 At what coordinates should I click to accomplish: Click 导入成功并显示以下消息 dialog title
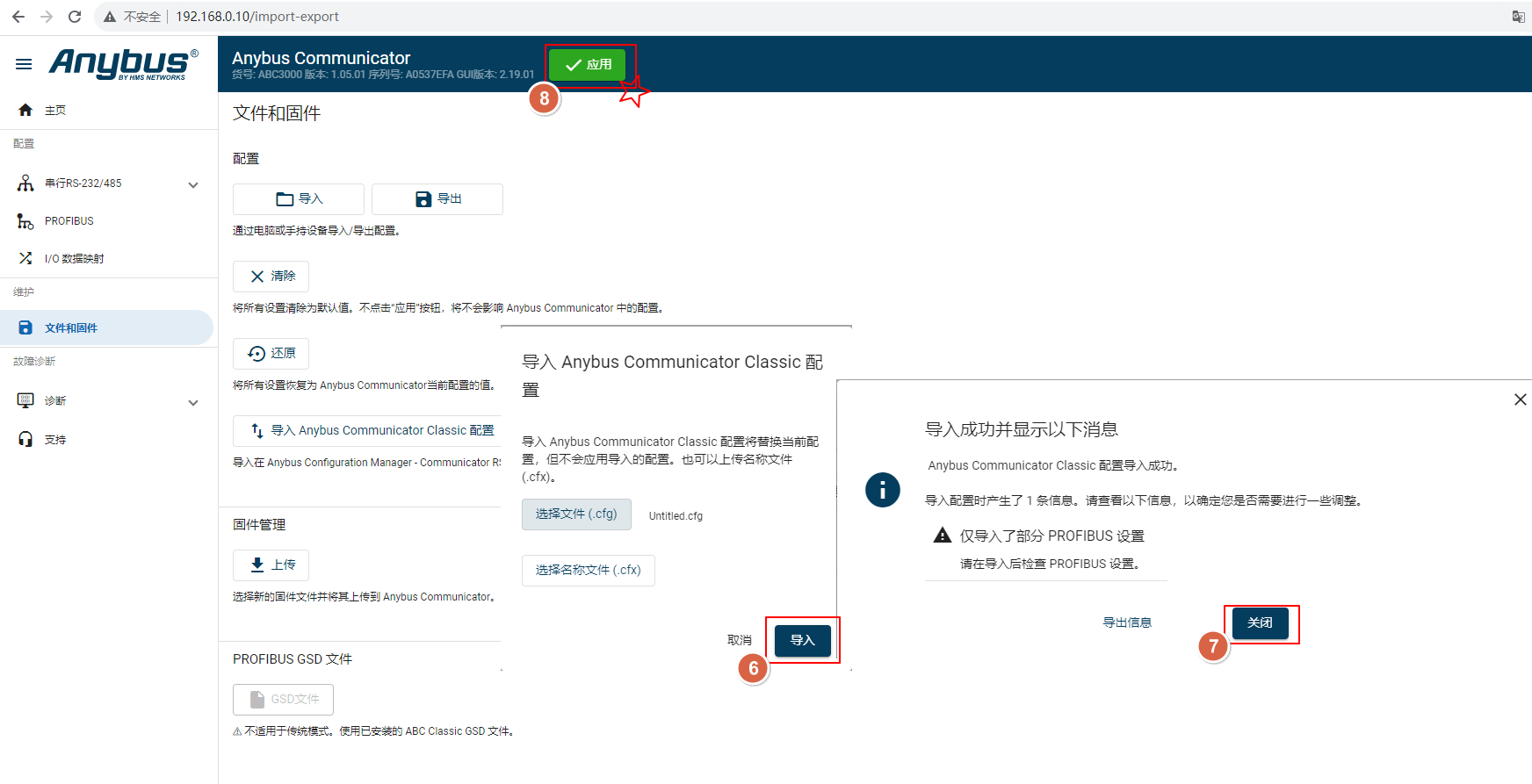point(1022,429)
